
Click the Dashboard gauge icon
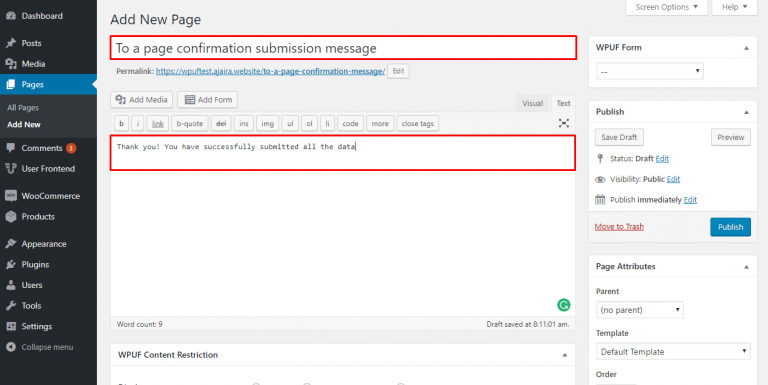(11, 16)
